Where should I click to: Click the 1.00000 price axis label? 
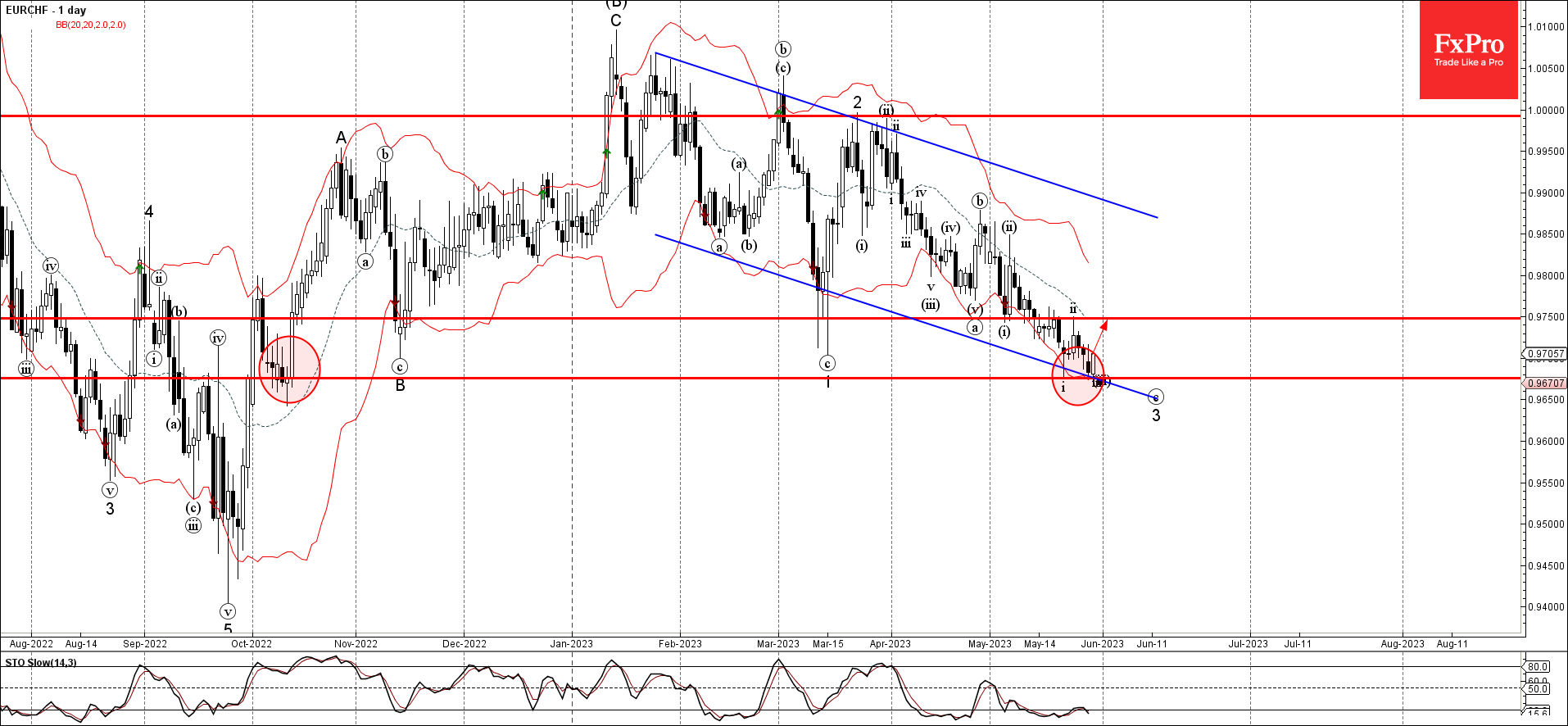tap(1546, 110)
